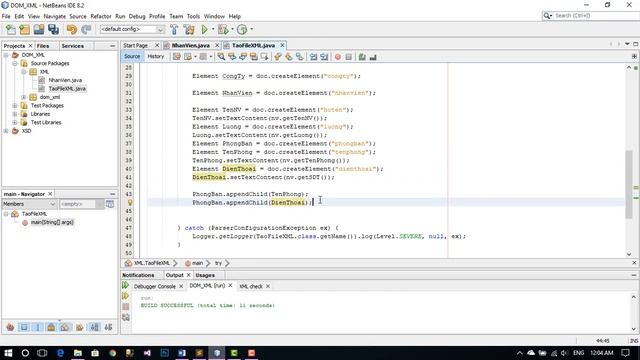Open the Profile Project dropdown arrow

[x=251, y=29]
